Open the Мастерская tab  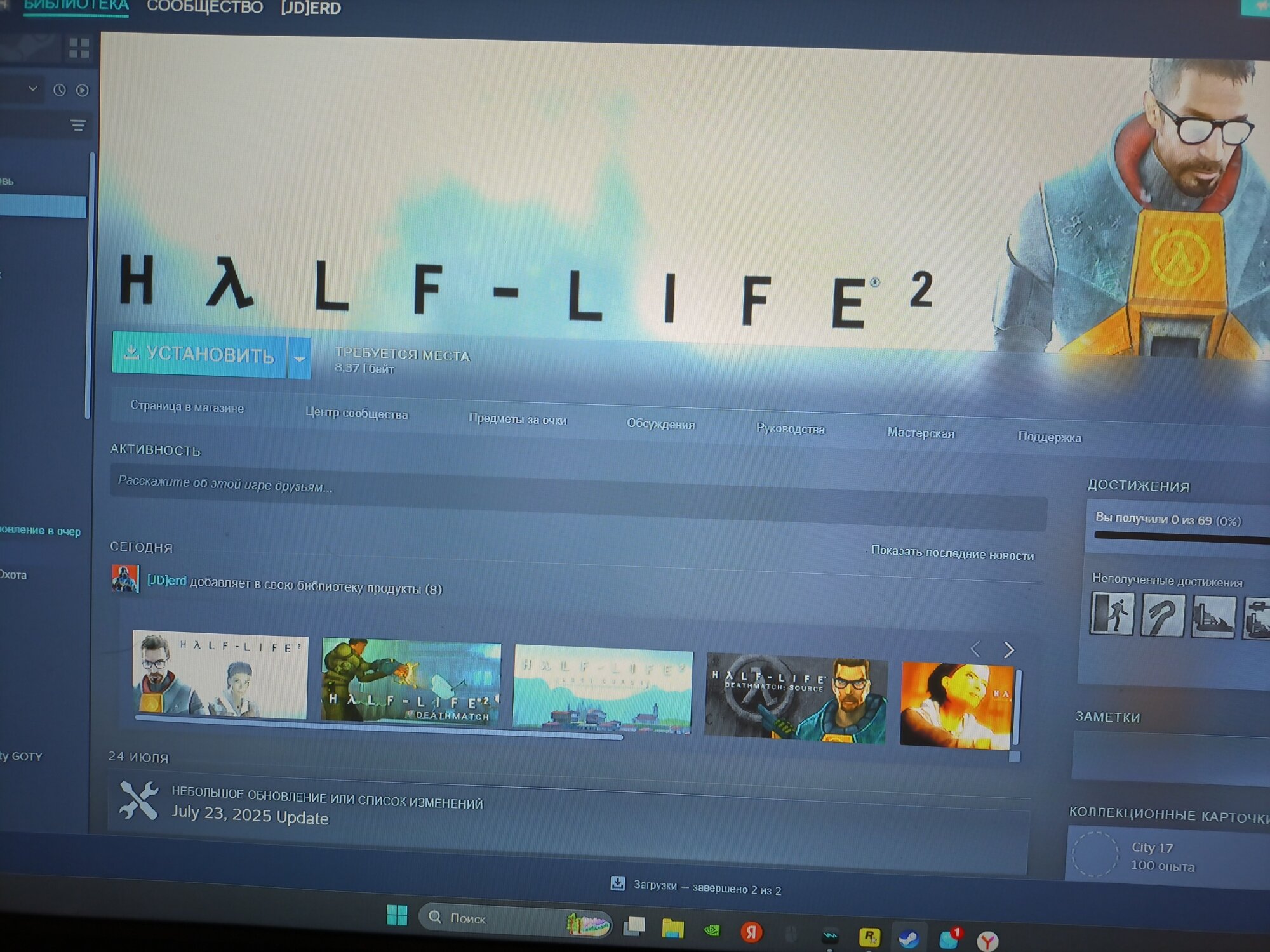920,433
